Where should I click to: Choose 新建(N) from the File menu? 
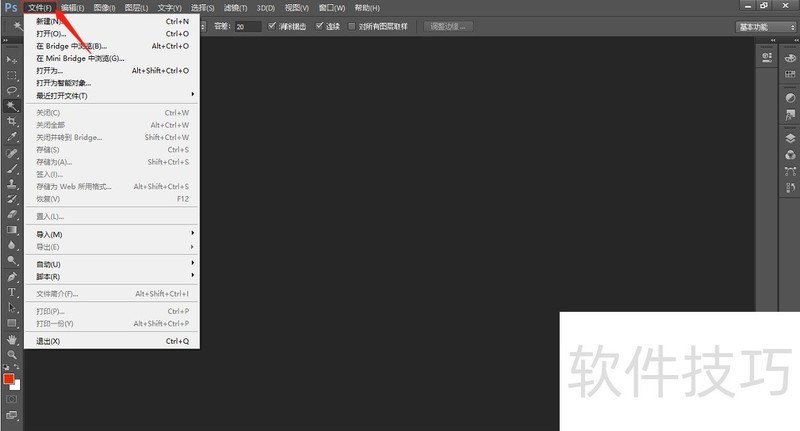click(x=111, y=21)
